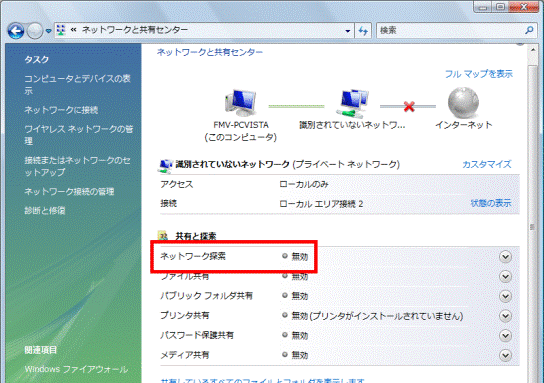Click the vertical scrollbar up arrow
Viewport: 544px width, 383px height.
pyautogui.click(x=533, y=50)
